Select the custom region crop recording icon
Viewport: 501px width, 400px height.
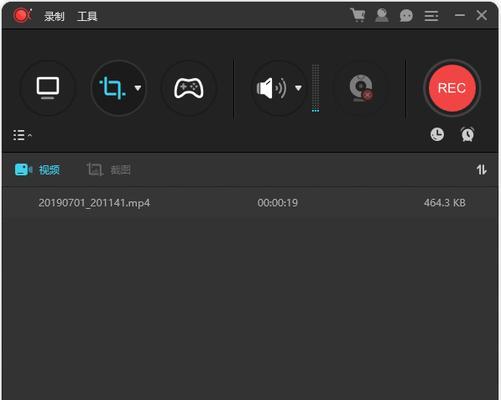coord(113,88)
